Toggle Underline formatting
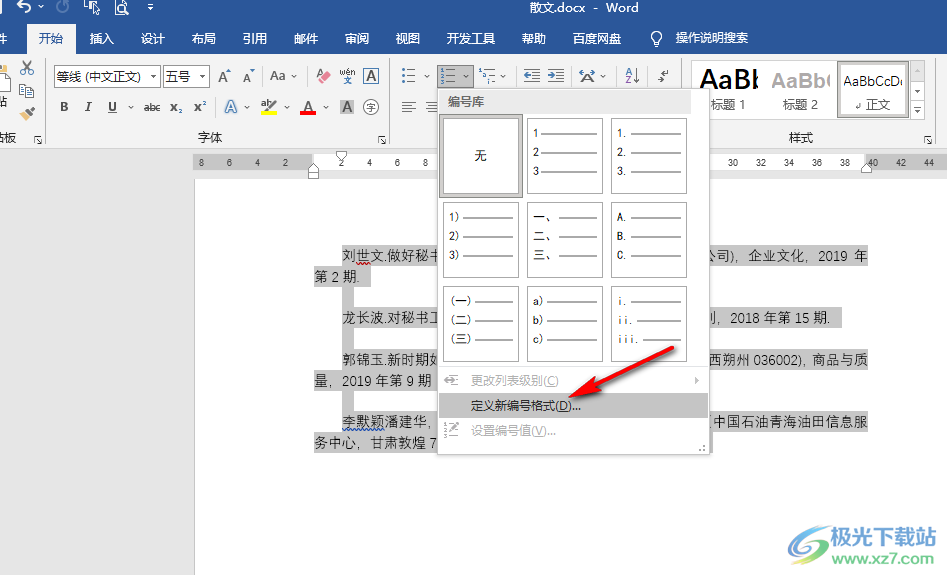Screen dimensions: 947x575 click(112, 108)
